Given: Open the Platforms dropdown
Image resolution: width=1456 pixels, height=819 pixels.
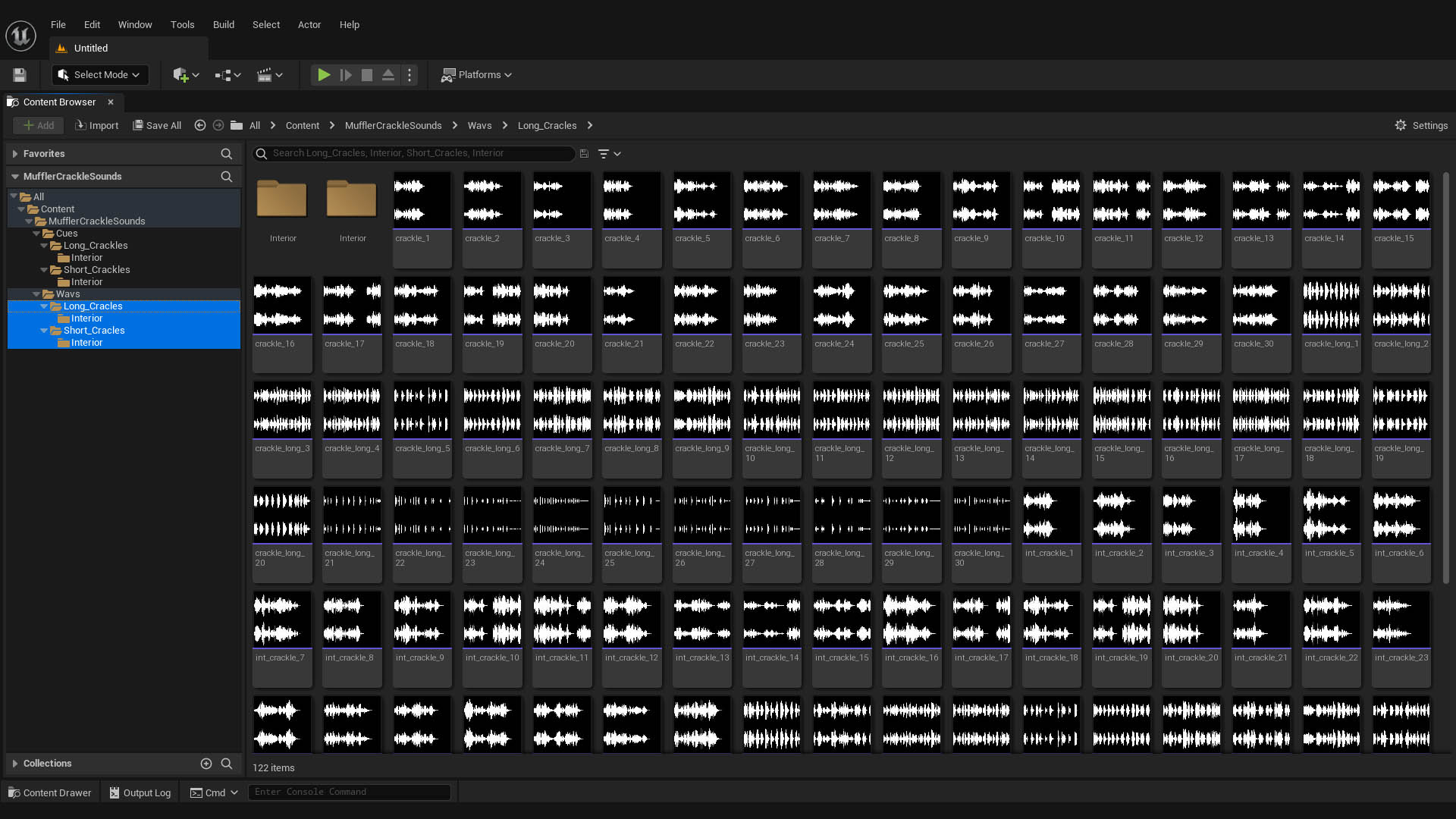Looking at the screenshot, I should 476,75.
